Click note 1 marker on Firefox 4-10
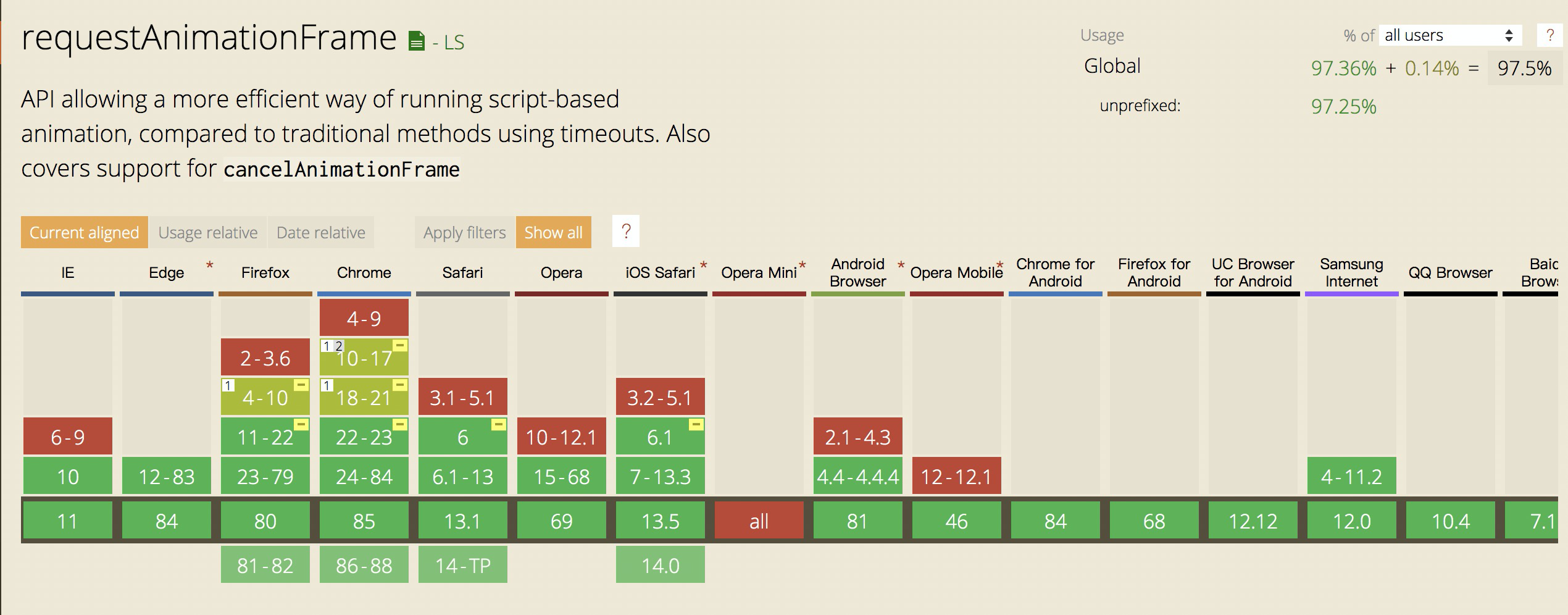Image resolution: width=1568 pixels, height=615 pixels. (228, 386)
